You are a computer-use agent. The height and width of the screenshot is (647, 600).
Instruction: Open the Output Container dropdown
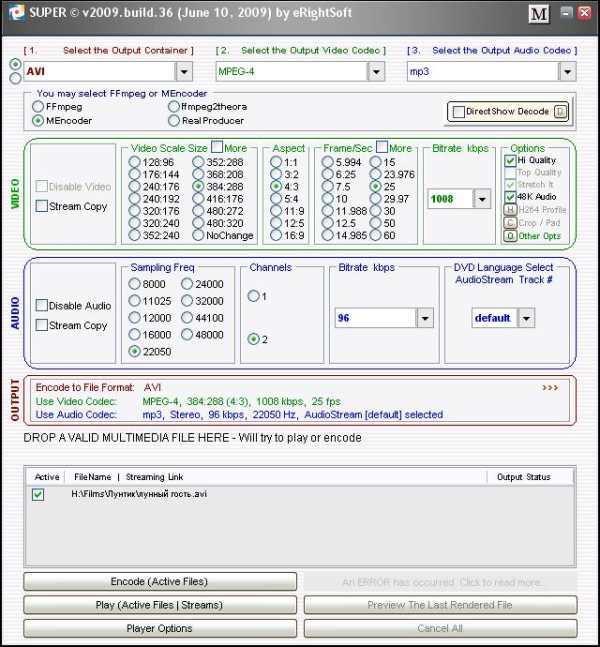(x=184, y=72)
